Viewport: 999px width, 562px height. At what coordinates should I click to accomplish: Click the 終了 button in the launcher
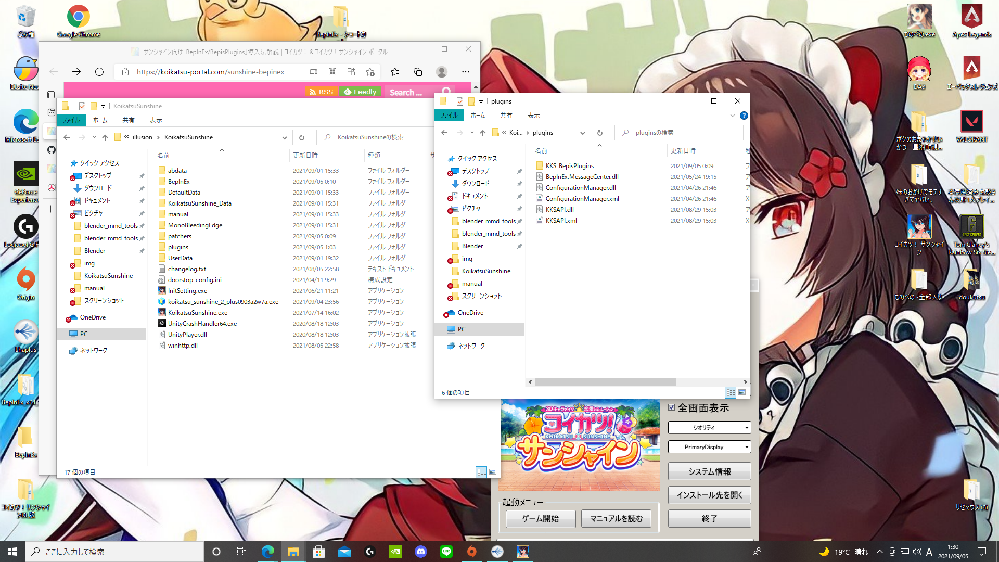click(709, 519)
